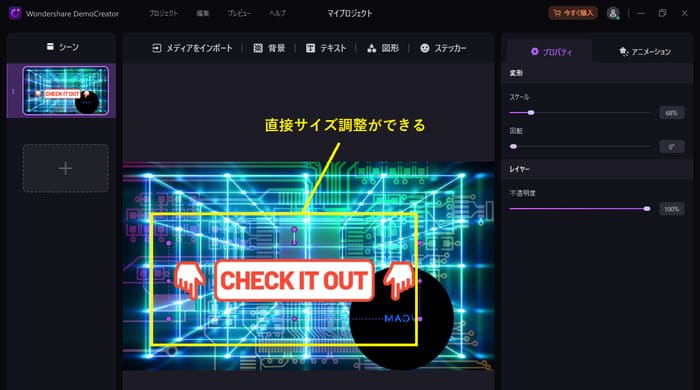
Task: Click メディアをインポート import icon
Action: point(156,48)
